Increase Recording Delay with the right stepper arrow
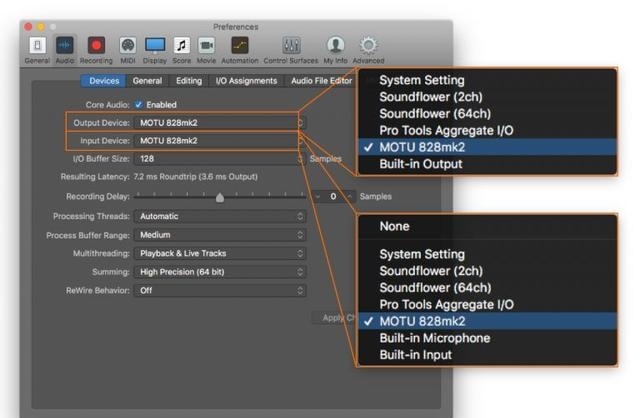 coord(350,197)
